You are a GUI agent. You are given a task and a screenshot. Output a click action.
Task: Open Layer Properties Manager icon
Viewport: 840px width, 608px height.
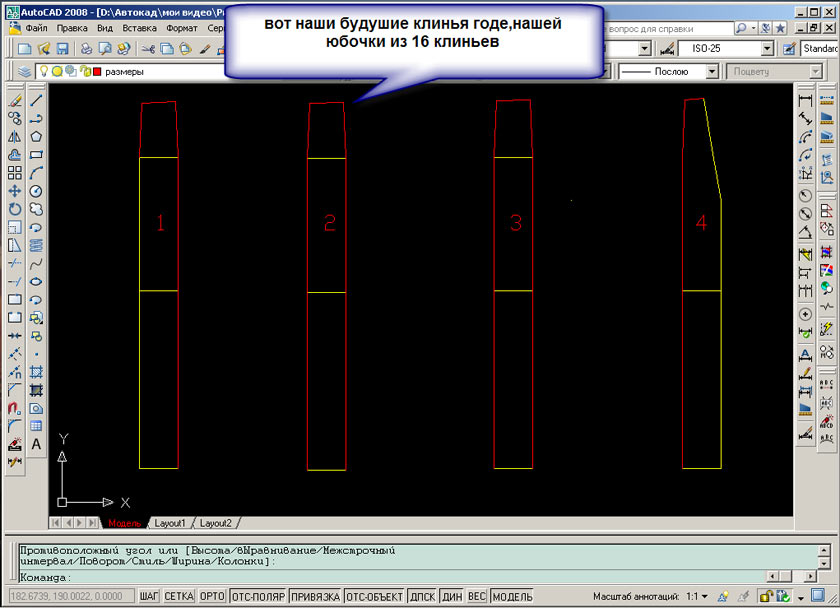click(25, 72)
